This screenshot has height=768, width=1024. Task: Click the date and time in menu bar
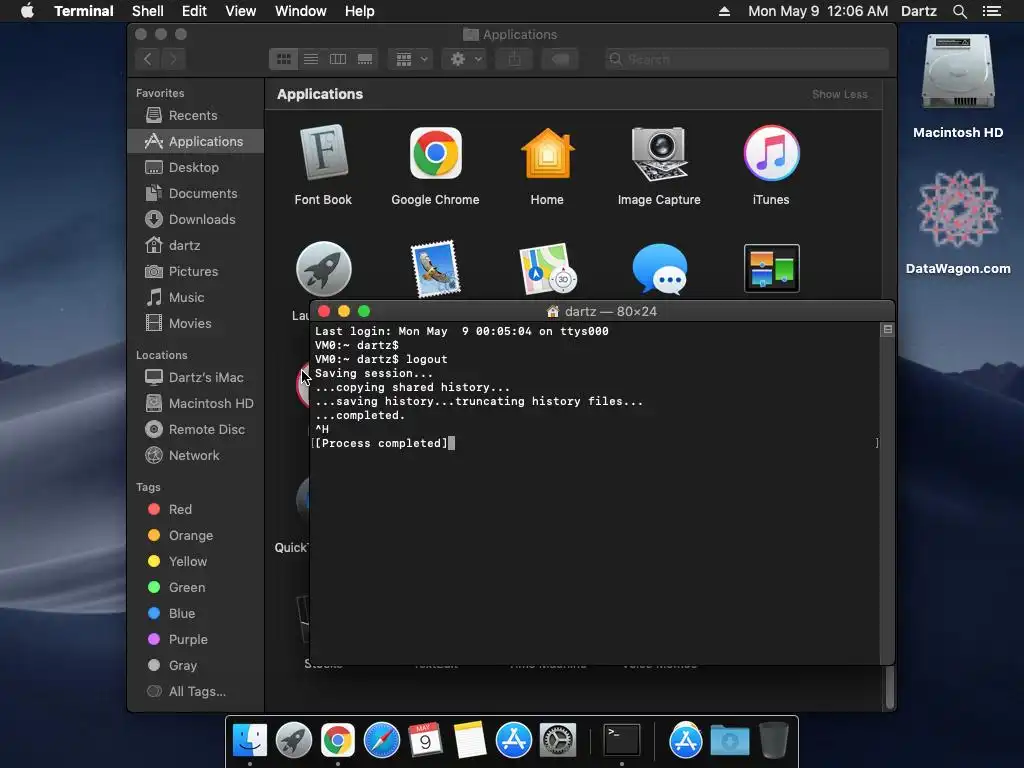tap(818, 11)
